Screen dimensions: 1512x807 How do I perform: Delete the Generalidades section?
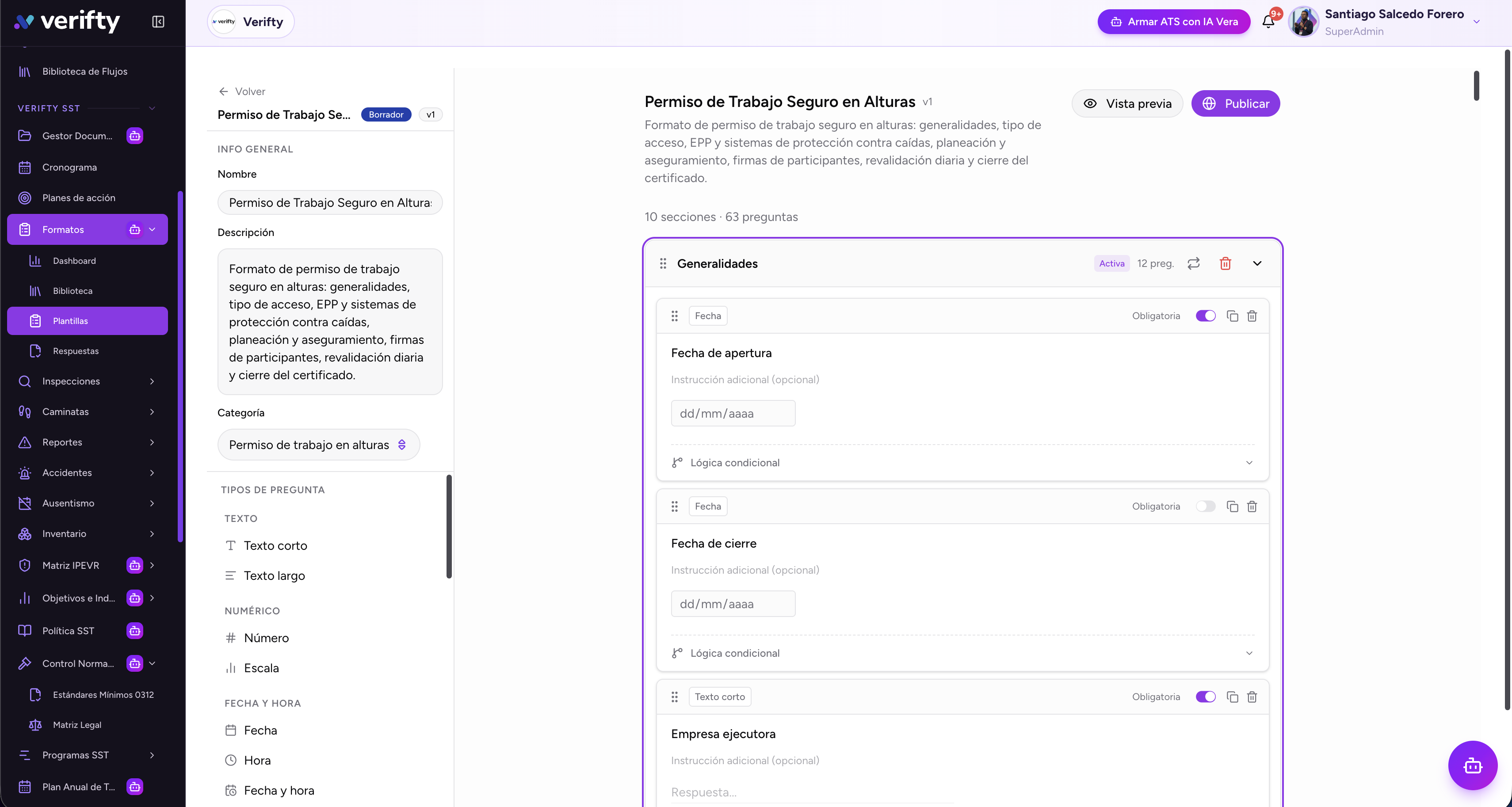(1225, 263)
